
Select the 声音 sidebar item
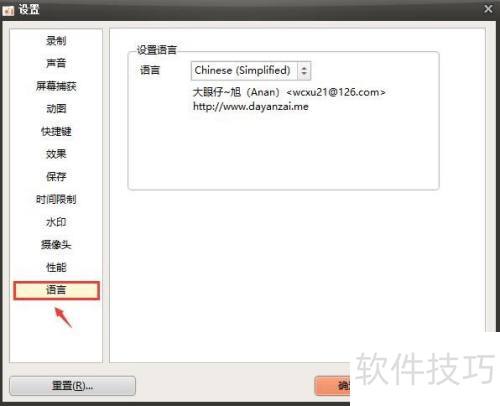coord(56,63)
